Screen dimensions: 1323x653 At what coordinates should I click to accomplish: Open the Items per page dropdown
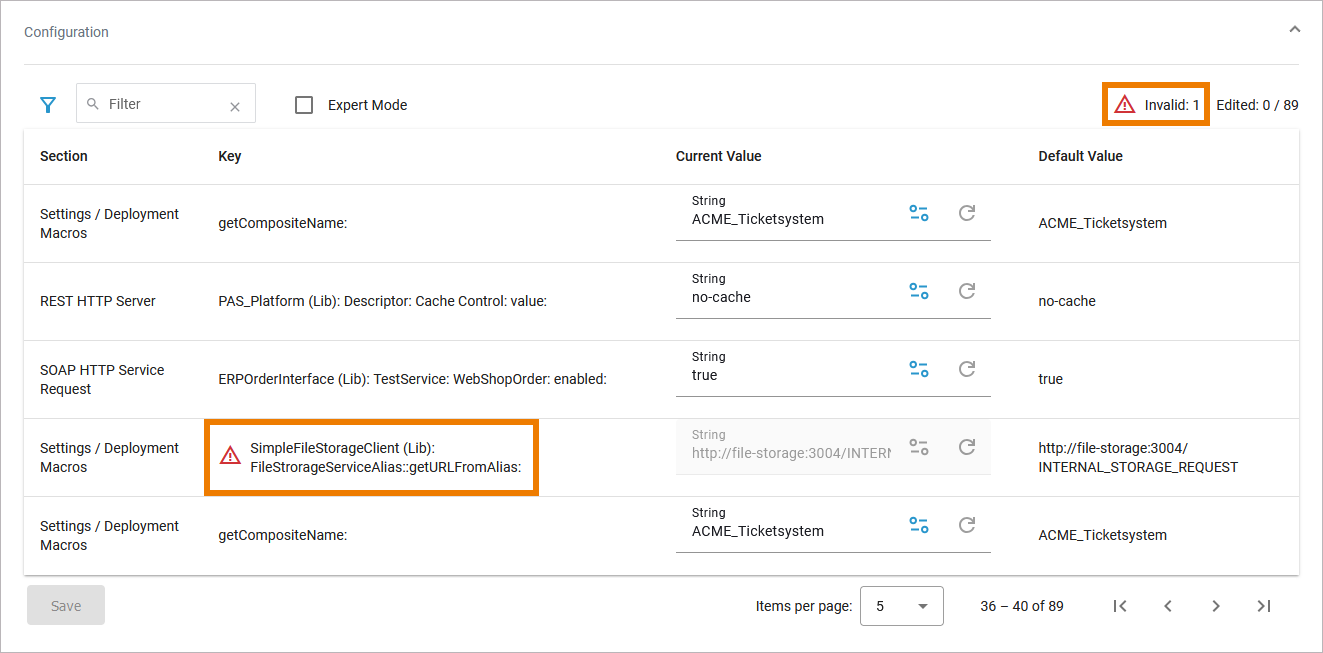point(901,606)
